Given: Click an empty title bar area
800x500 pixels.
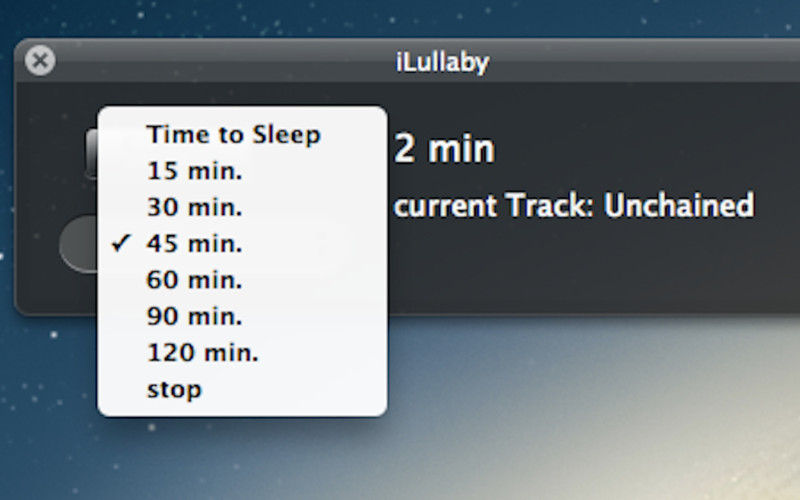Looking at the screenshot, I should pyautogui.click(x=638, y=60).
